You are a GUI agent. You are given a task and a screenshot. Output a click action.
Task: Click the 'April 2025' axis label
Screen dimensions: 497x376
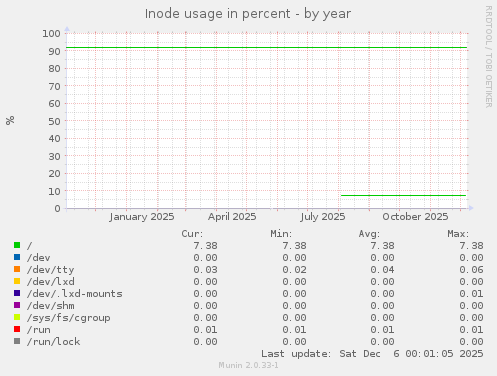point(232,217)
